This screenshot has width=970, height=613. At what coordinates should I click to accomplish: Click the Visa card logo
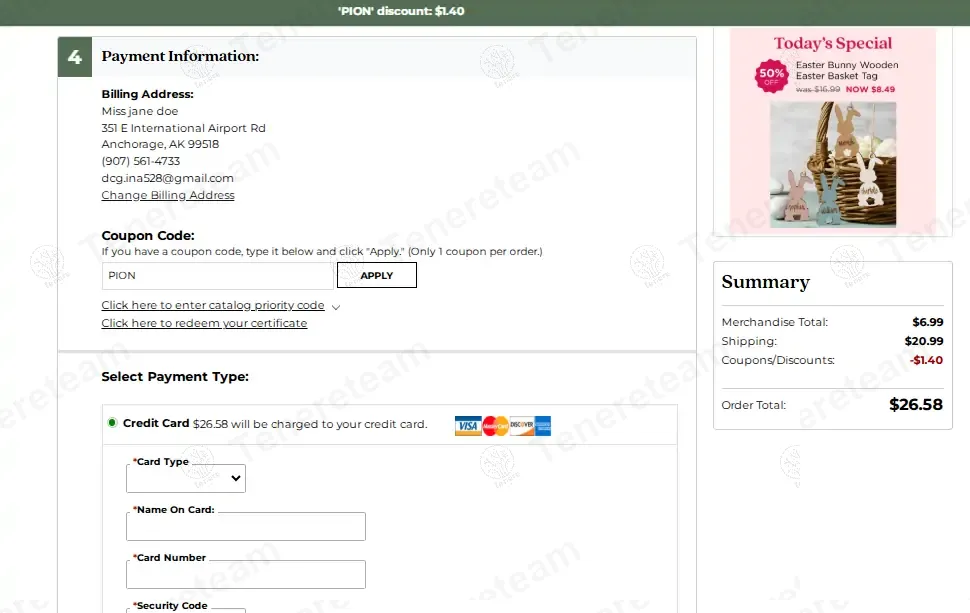(468, 426)
